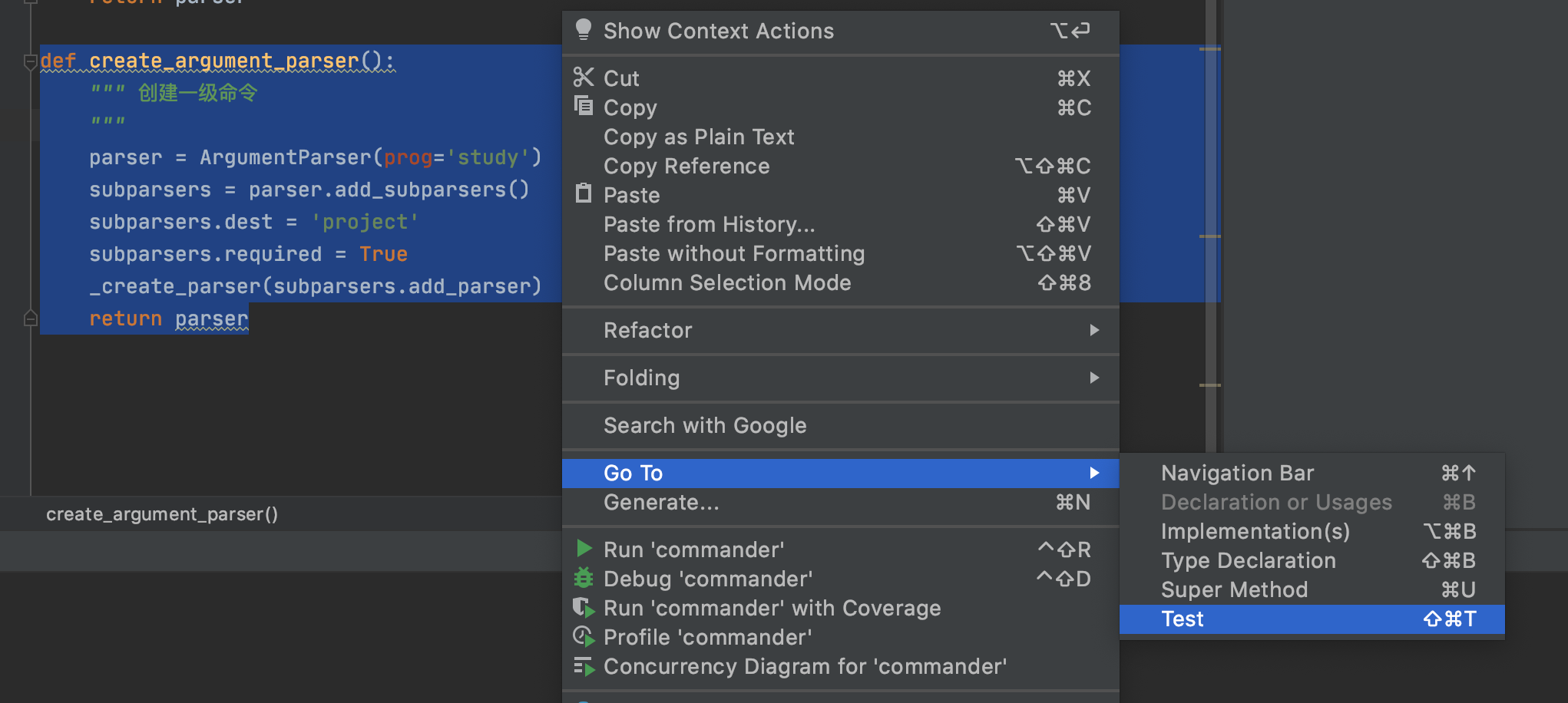
Task: Click Concurrency Diagram for 'commander' label
Action: tap(805, 666)
